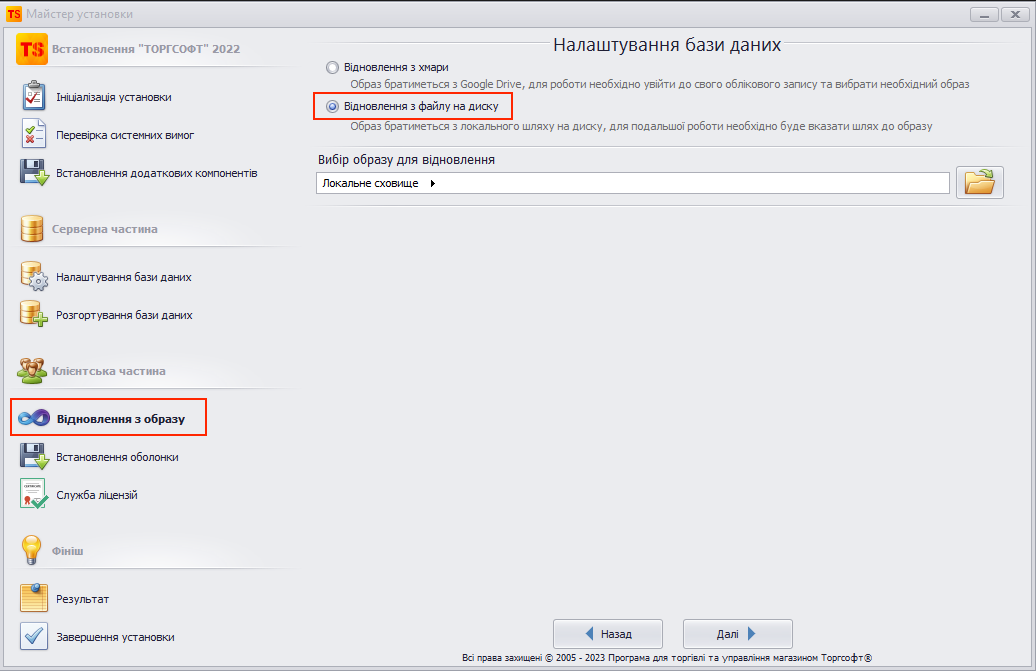Click the Результат notepad icon
1036x671 pixels.
[33, 599]
